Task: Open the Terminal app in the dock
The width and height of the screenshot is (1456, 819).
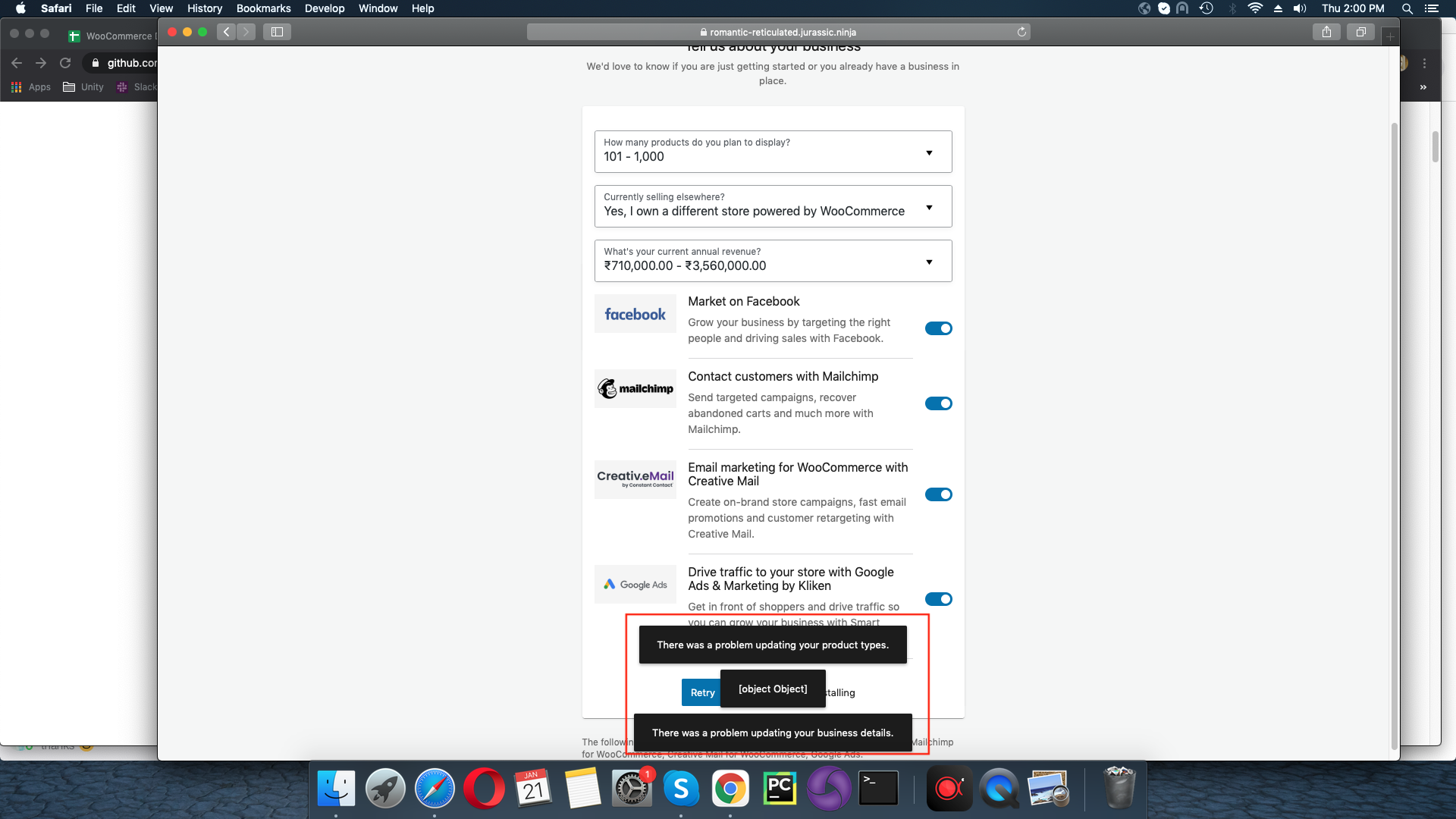Action: 878,788
